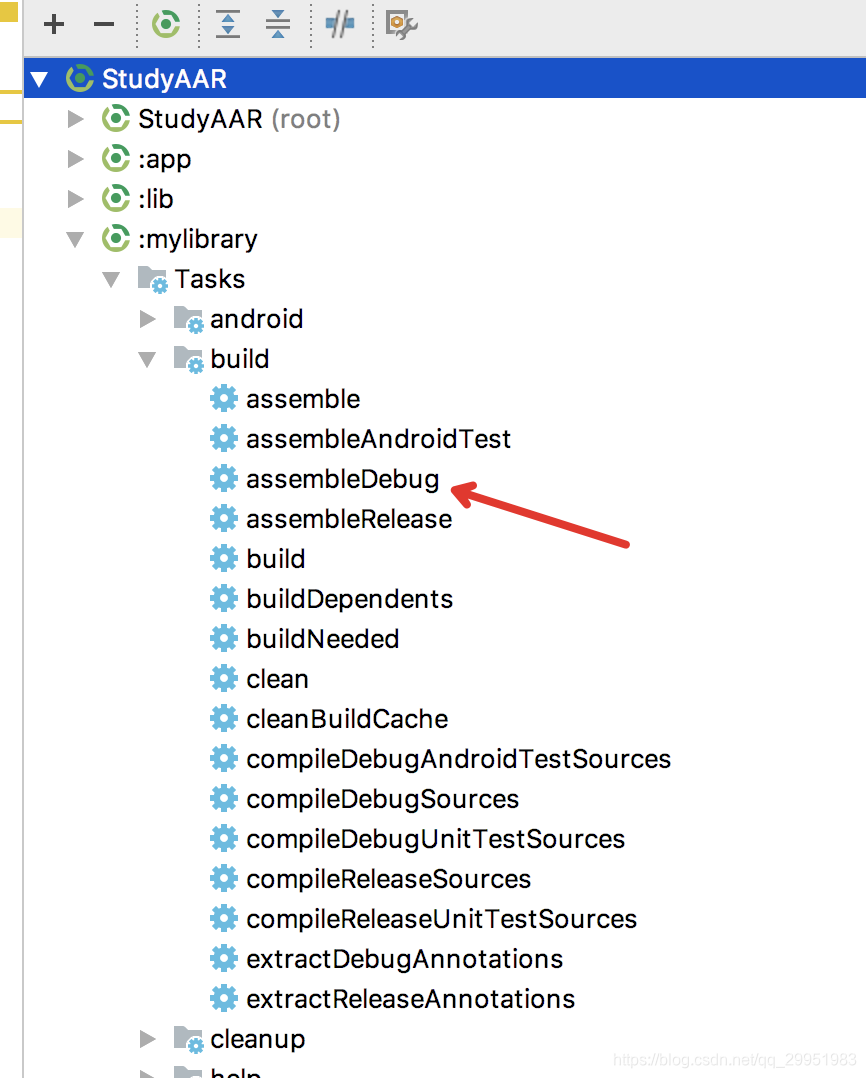Expand all tree nodes in the toolbar

227,25
